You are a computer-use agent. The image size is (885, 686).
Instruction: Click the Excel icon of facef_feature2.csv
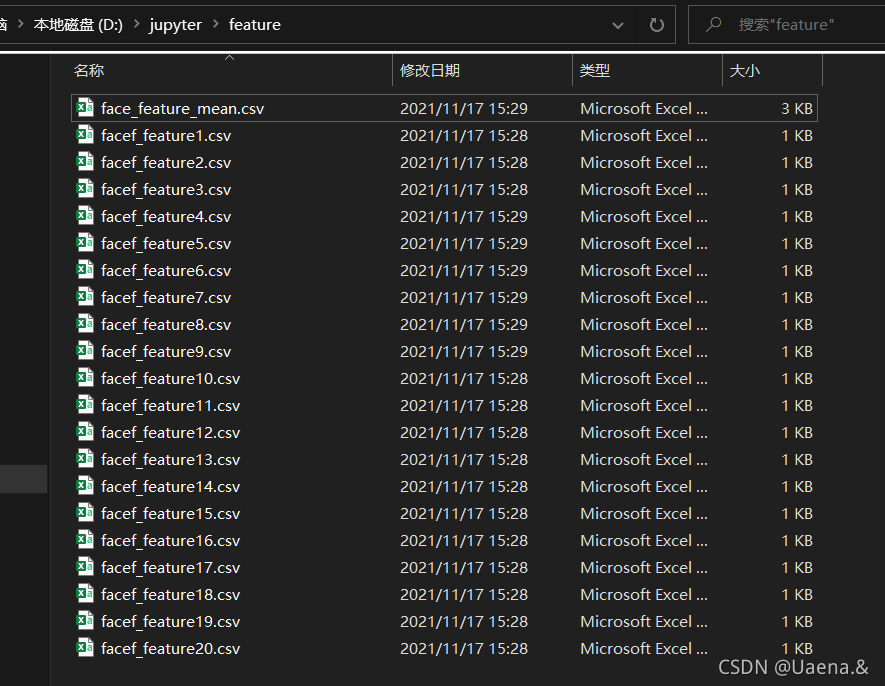(x=85, y=161)
